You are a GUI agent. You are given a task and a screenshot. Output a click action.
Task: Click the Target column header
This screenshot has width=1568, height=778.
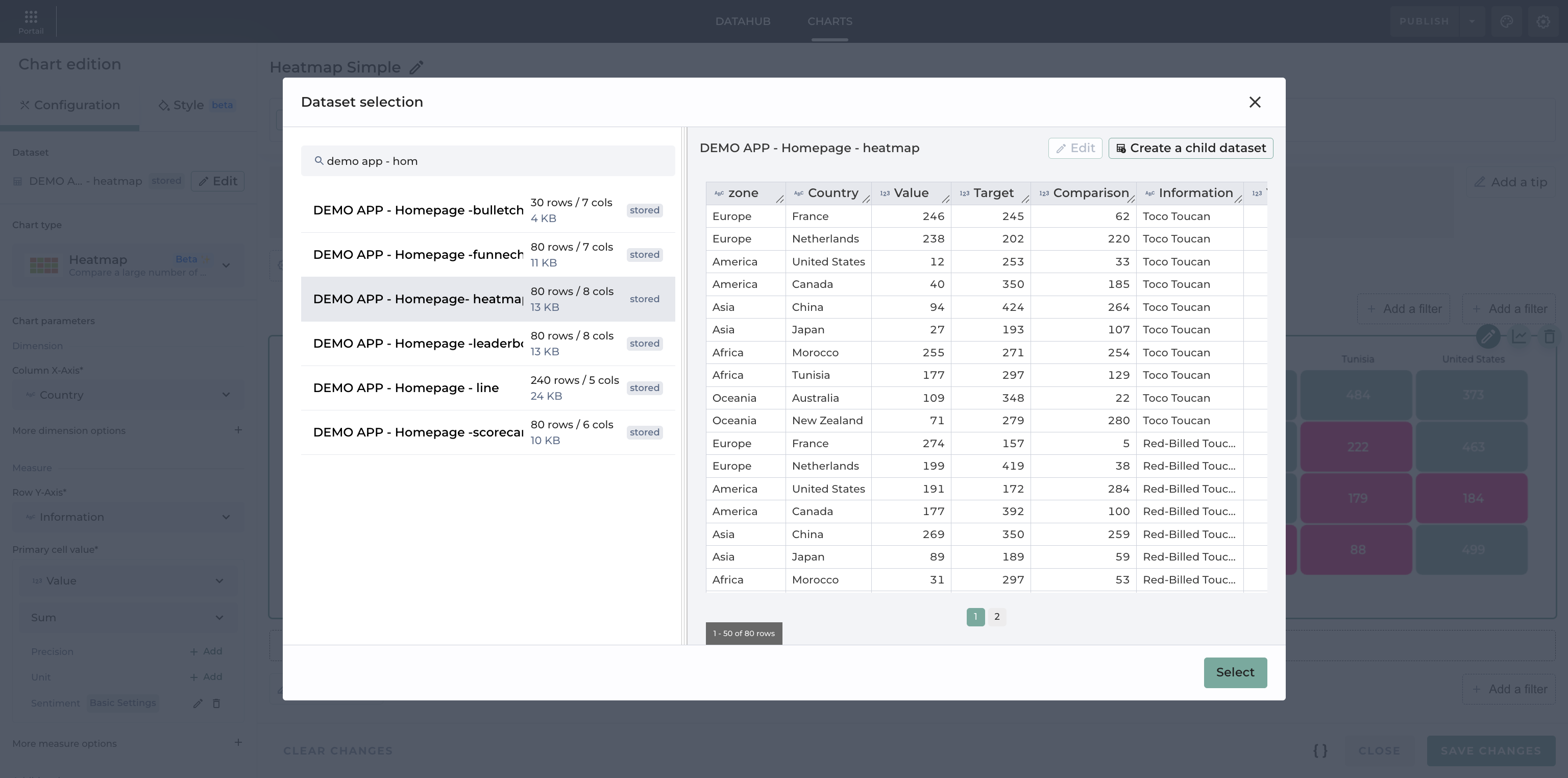(x=991, y=193)
